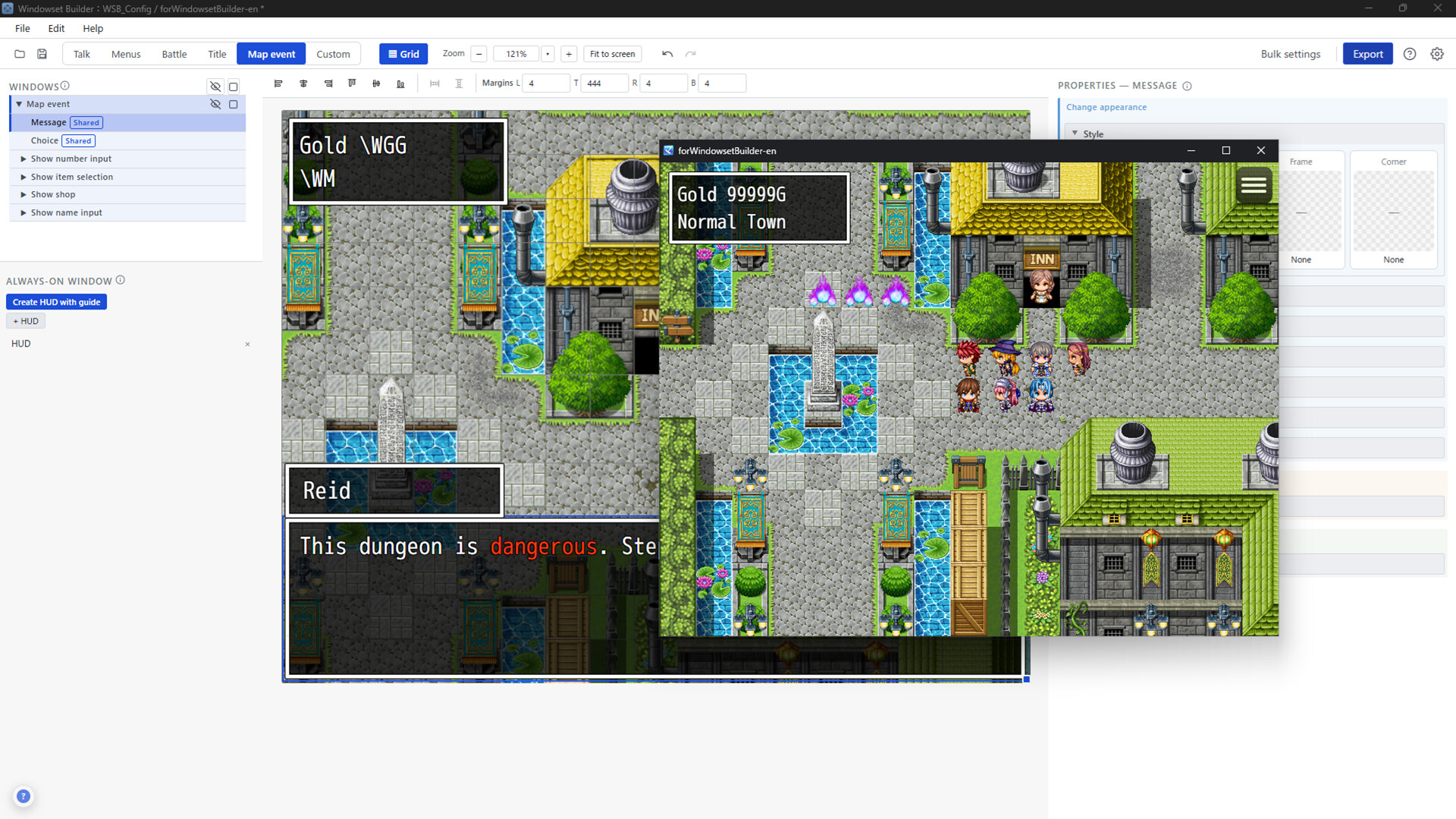1456x819 pixels.
Task: Toggle hide-all eye icon in WINDOWS header
Action: pyautogui.click(x=215, y=86)
